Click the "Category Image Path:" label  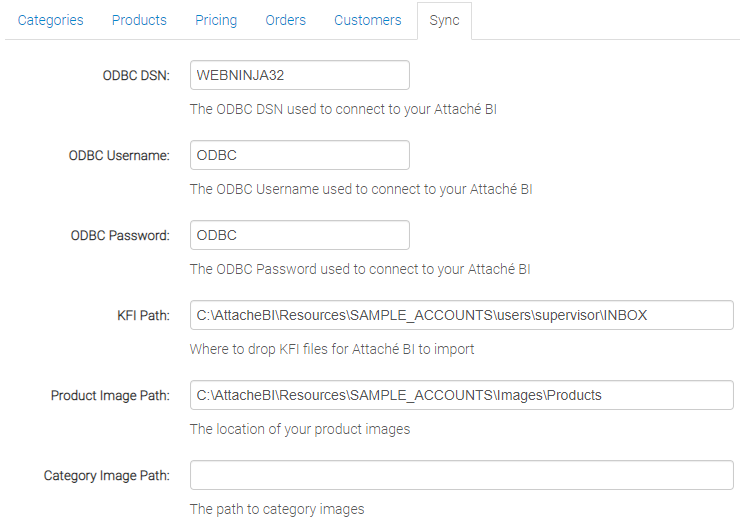[107, 475]
